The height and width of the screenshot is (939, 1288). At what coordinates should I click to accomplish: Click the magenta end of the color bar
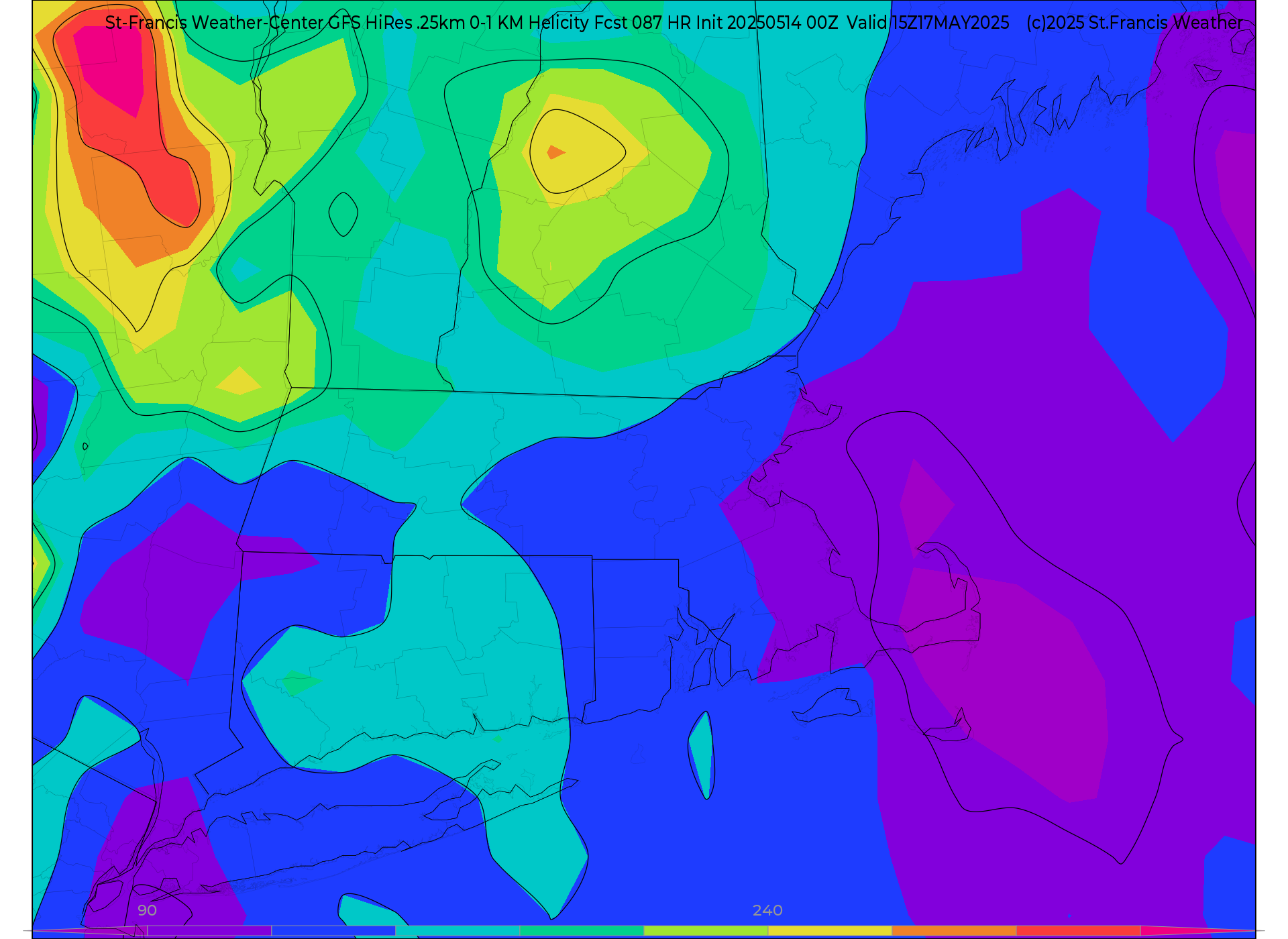[1197, 930]
